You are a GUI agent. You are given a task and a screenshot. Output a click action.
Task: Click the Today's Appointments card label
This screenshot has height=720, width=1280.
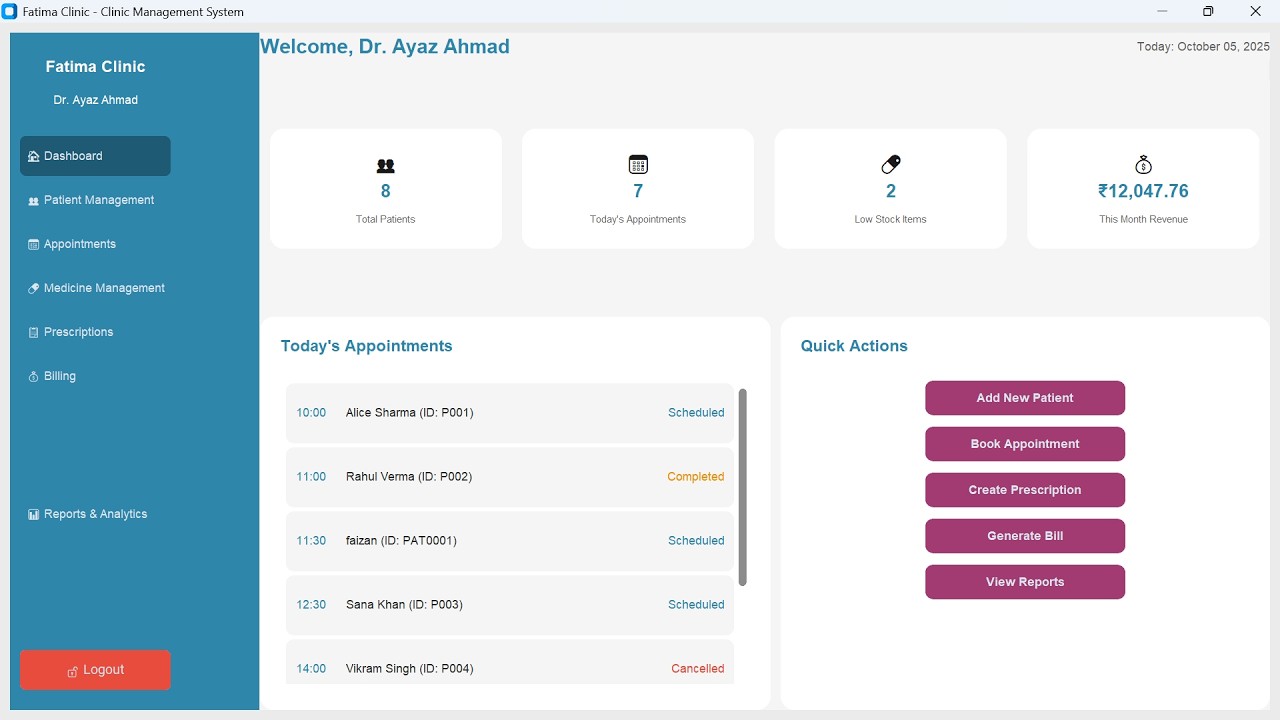(638, 219)
